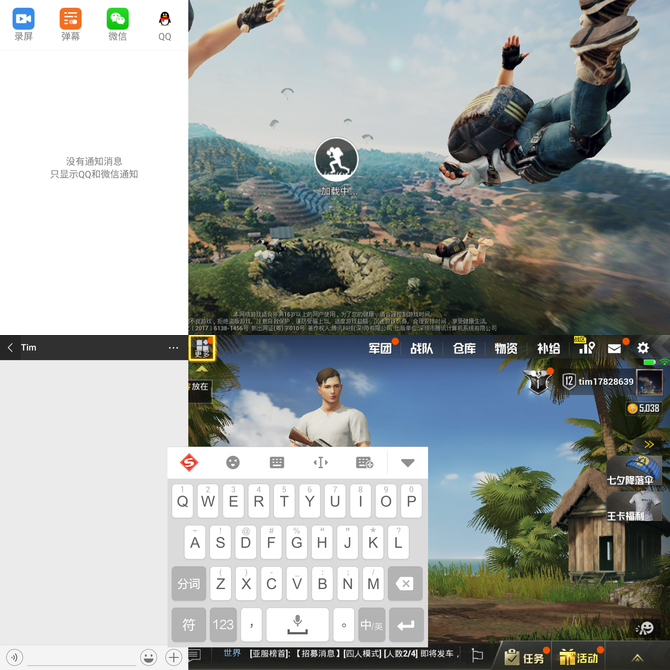
Task: Open keyboard emoji face panel
Action: click(233, 462)
